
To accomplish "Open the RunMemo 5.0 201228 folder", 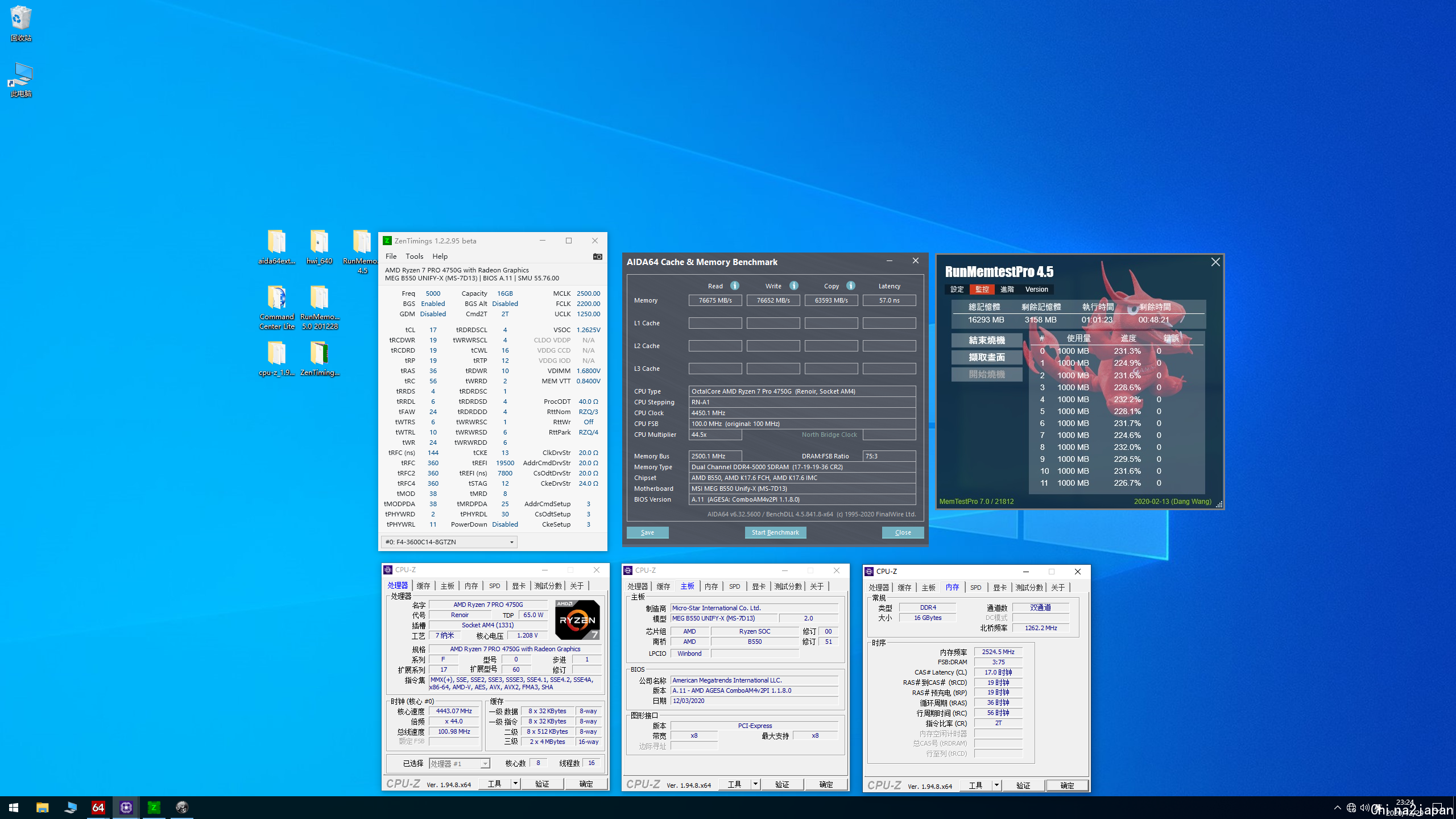I will pos(319,307).
